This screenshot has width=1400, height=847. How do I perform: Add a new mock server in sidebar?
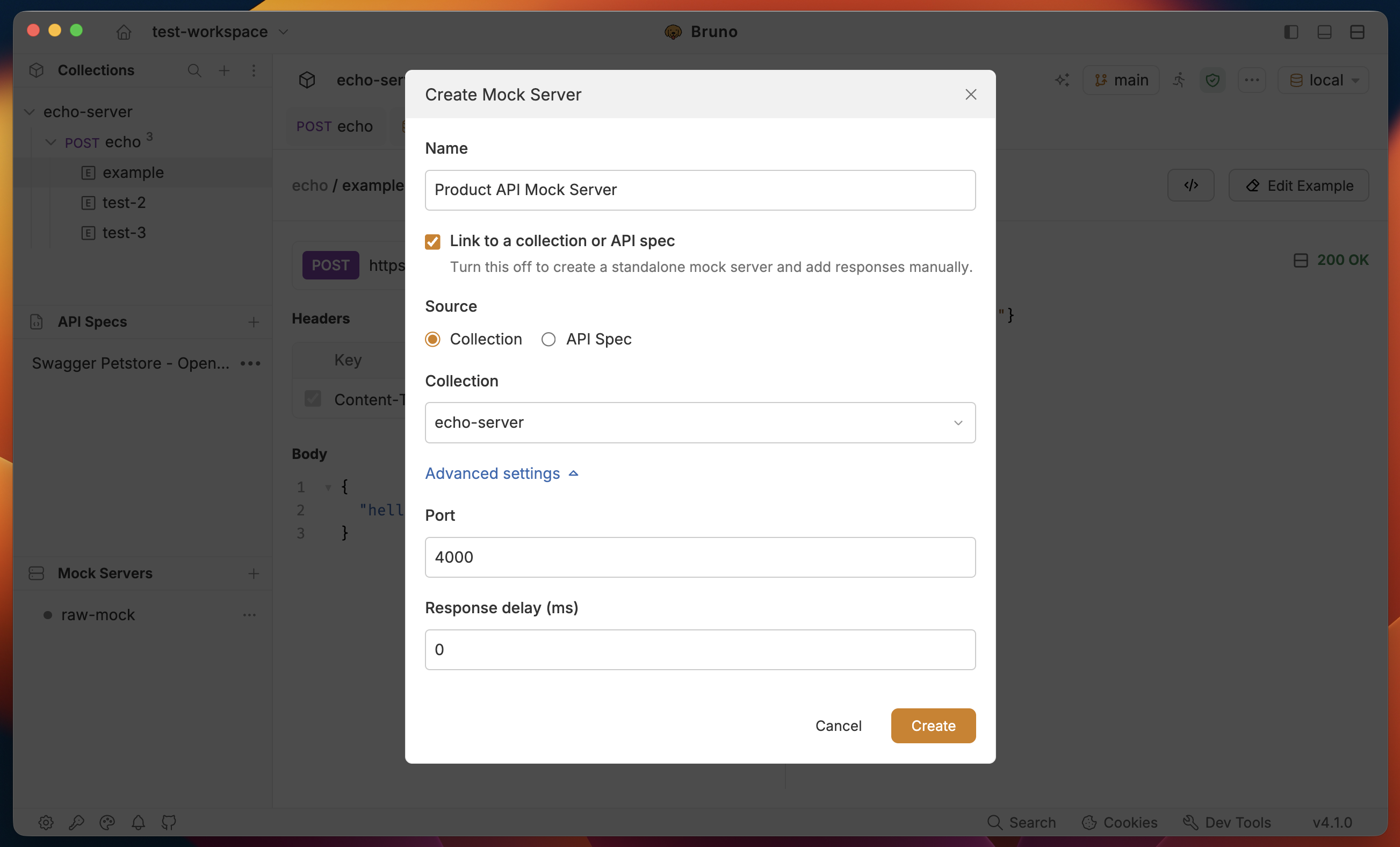coord(254,573)
